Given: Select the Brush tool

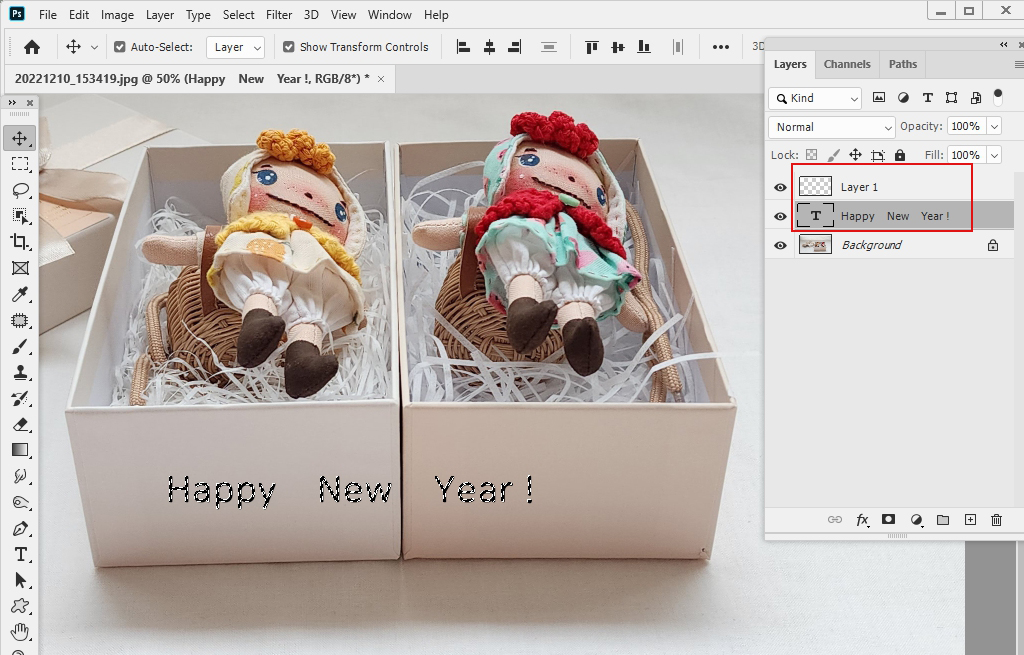Looking at the screenshot, I should 20,347.
